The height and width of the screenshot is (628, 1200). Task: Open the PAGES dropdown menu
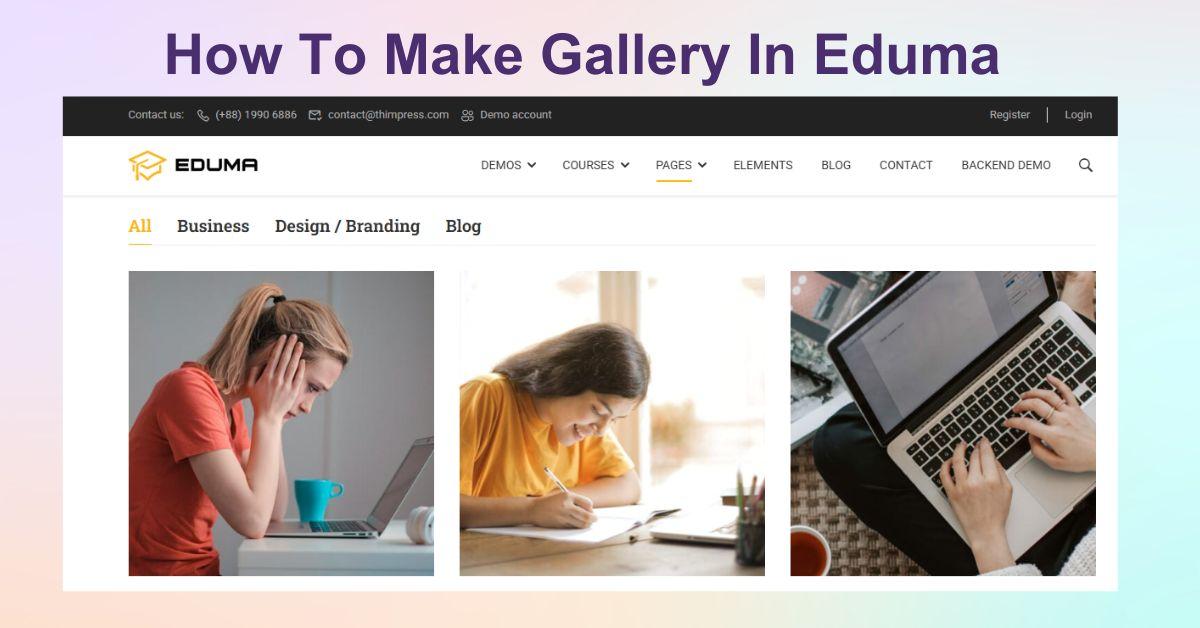pos(681,165)
